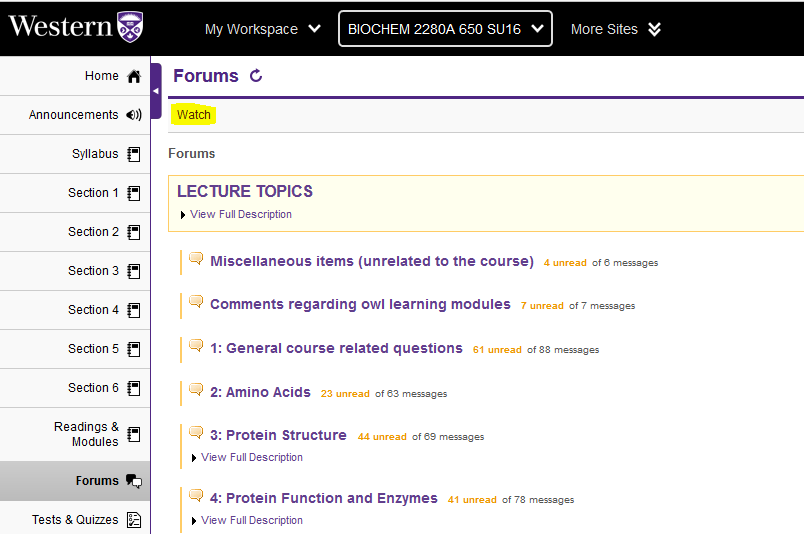Open Miscellaneous items (unrelated to the course) topic
The image size is (804, 534).
click(372, 262)
